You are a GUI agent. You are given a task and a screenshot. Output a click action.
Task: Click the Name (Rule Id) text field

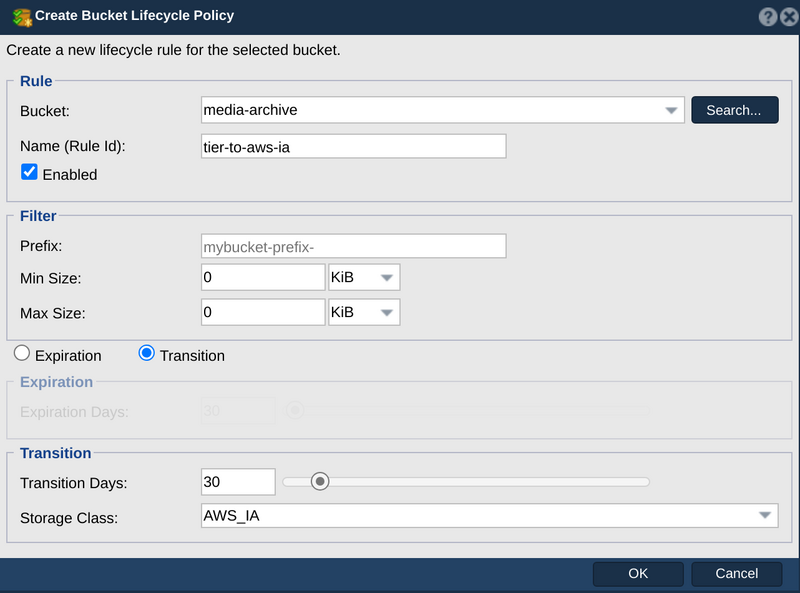tap(354, 146)
